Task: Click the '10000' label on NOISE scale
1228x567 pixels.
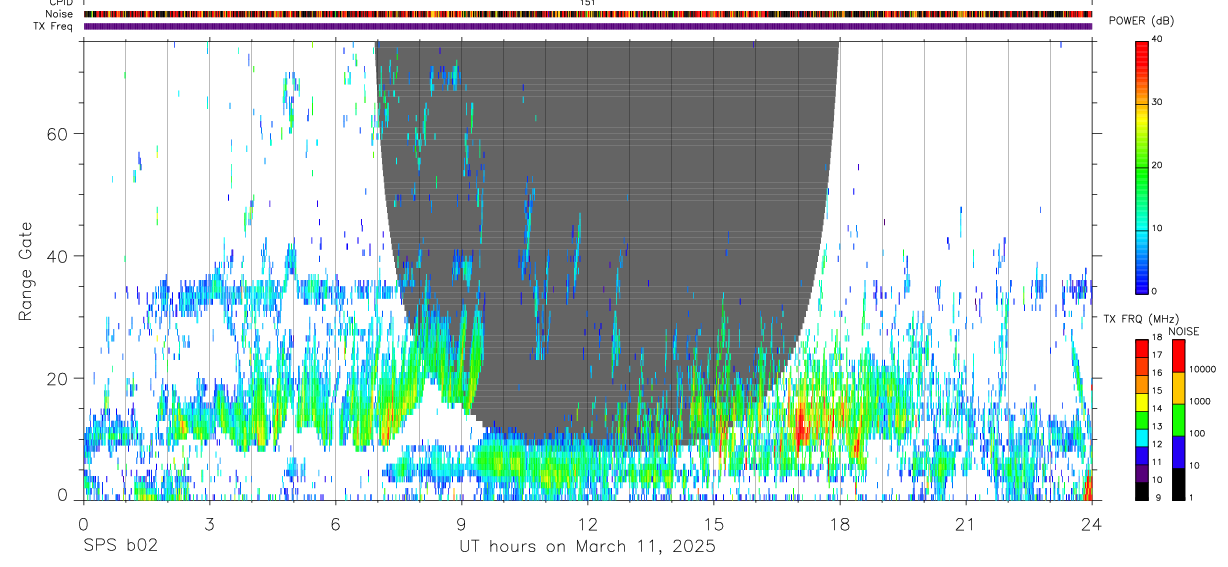Action: (1204, 369)
